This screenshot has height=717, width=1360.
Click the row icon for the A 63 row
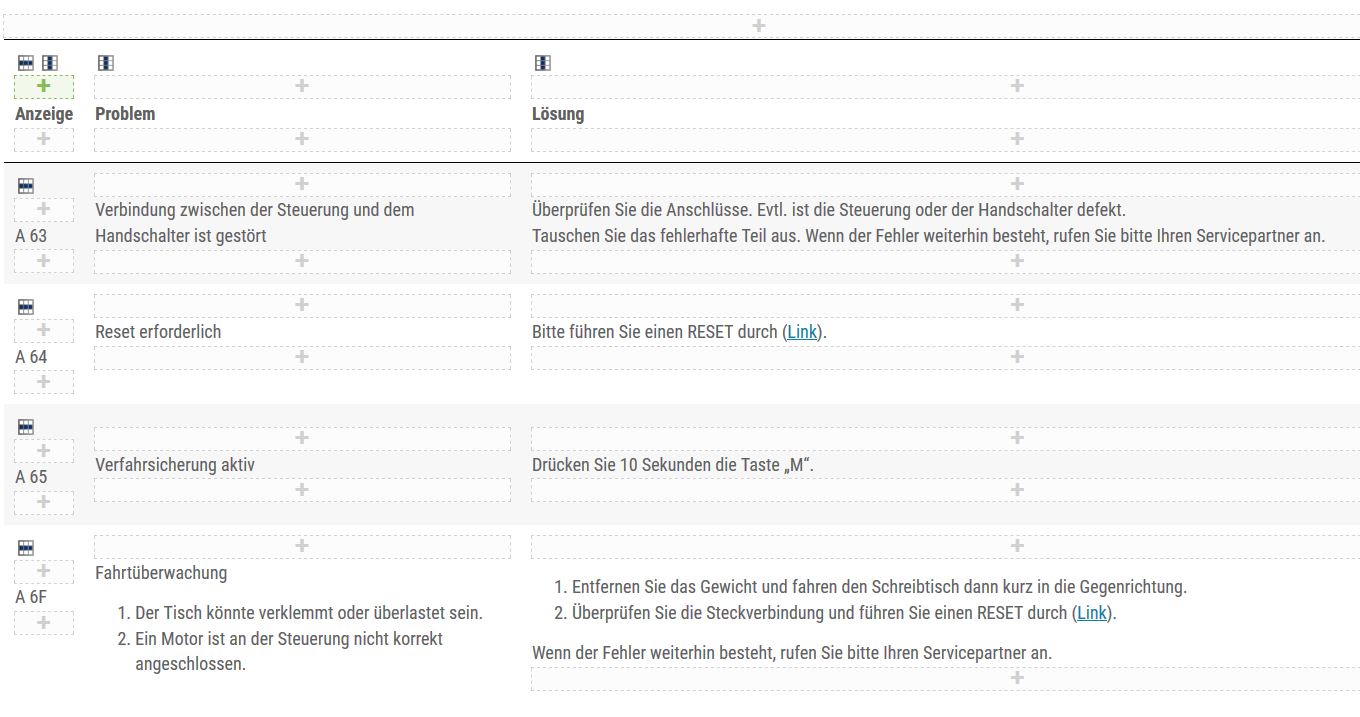point(26,186)
